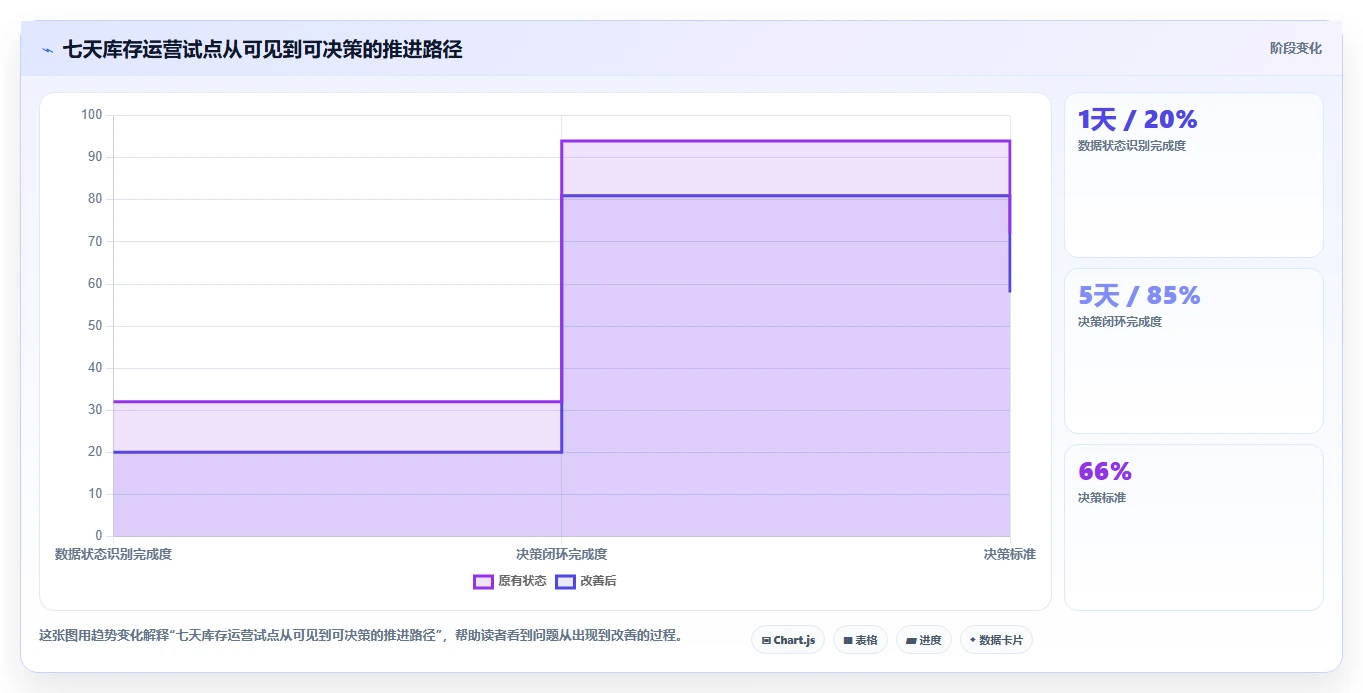Click the chart title 七天库存运营试点

[x=262, y=49]
